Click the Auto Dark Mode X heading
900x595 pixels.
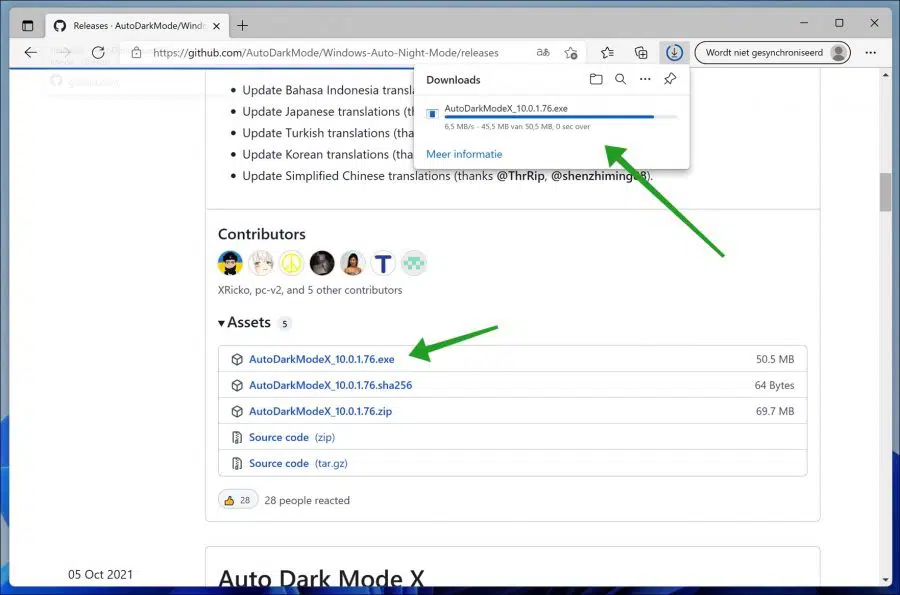click(321, 578)
